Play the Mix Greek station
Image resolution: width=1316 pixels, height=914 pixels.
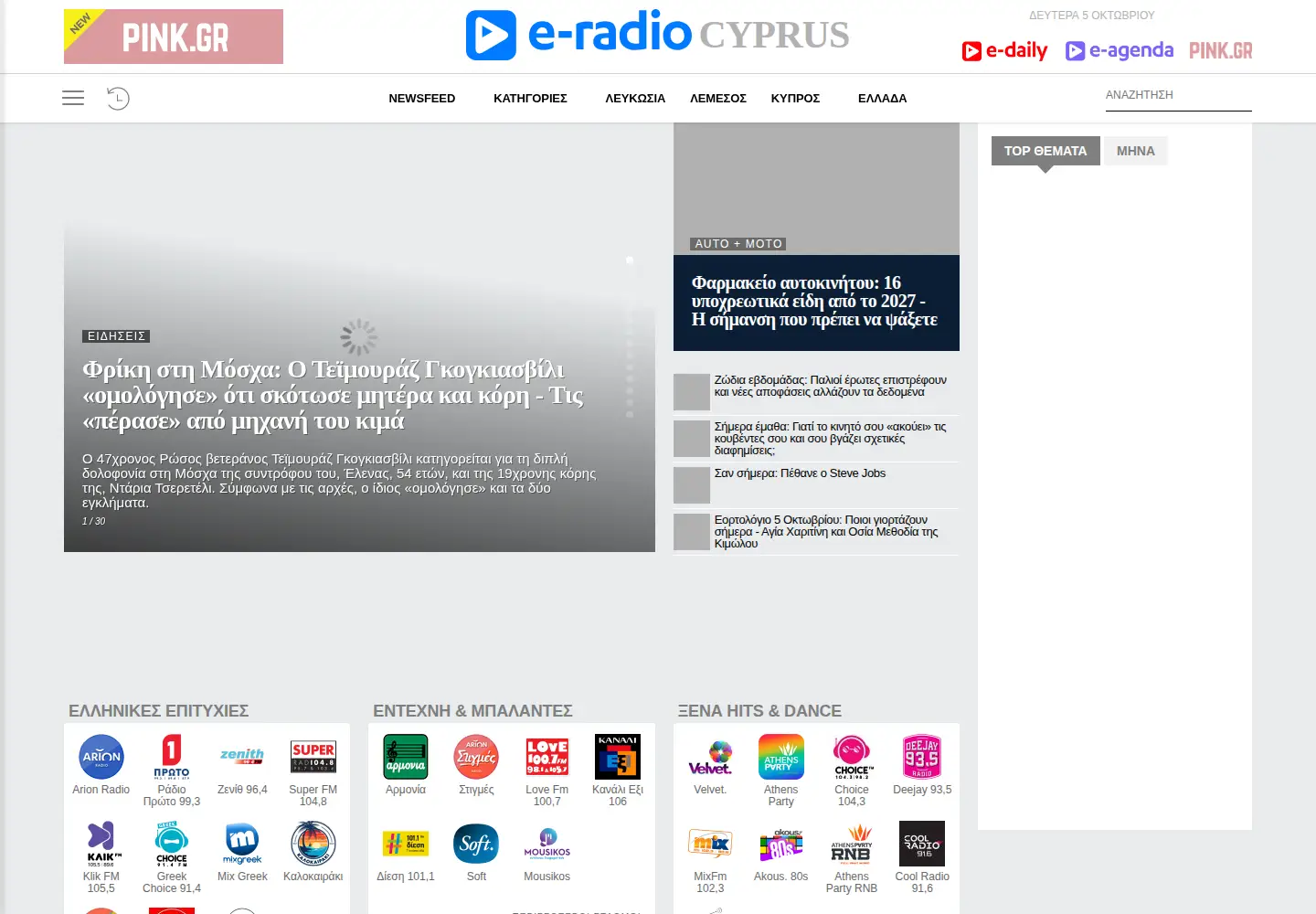242,852
